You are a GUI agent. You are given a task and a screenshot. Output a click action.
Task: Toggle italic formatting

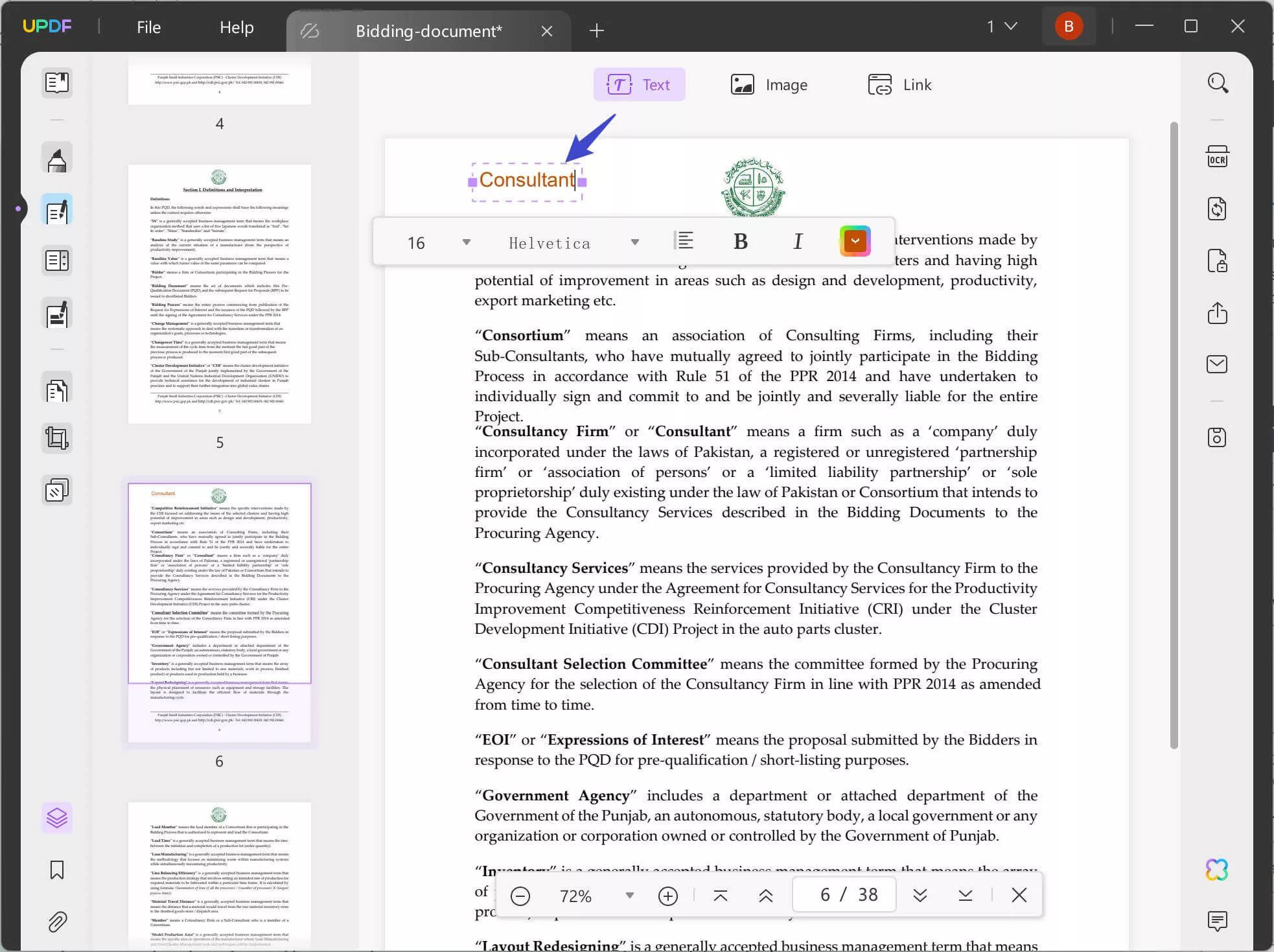point(798,240)
